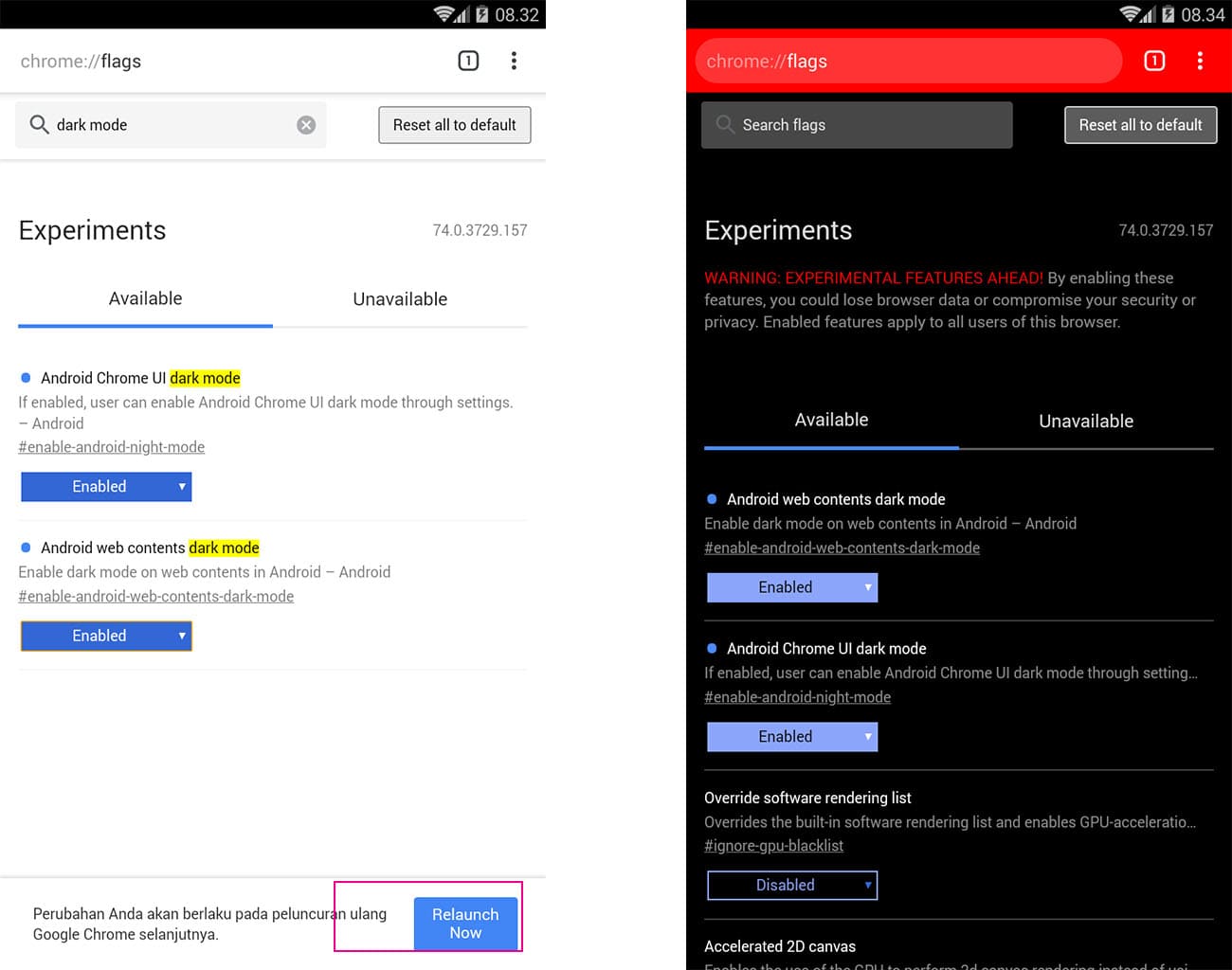
Task: Click the search magnifier beside 'dark mode'
Action: 39,124
